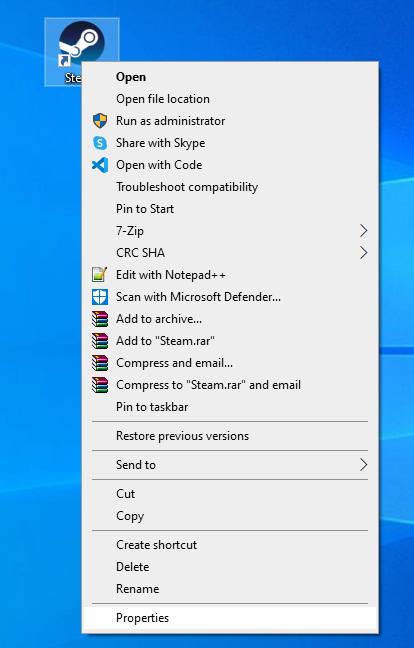The image size is (414, 648).
Task: Expand the 7-Zip submenu arrow
Action: tap(363, 231)
